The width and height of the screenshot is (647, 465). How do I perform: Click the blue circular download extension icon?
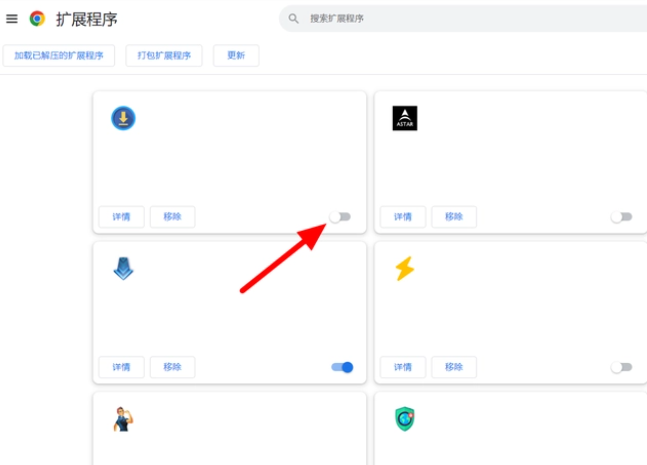(x=123, y=118)
